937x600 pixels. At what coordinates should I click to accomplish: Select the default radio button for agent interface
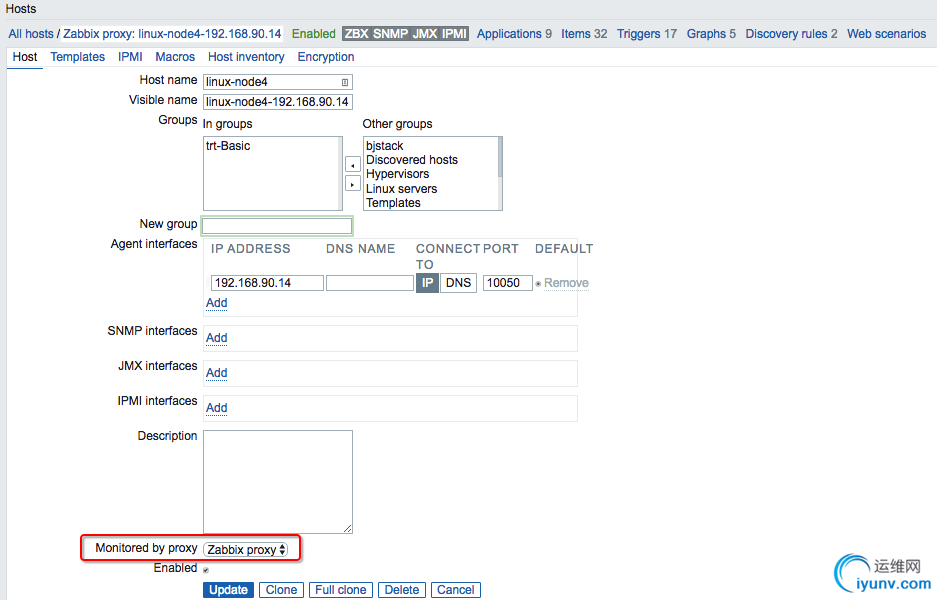[x=538, y=283]
